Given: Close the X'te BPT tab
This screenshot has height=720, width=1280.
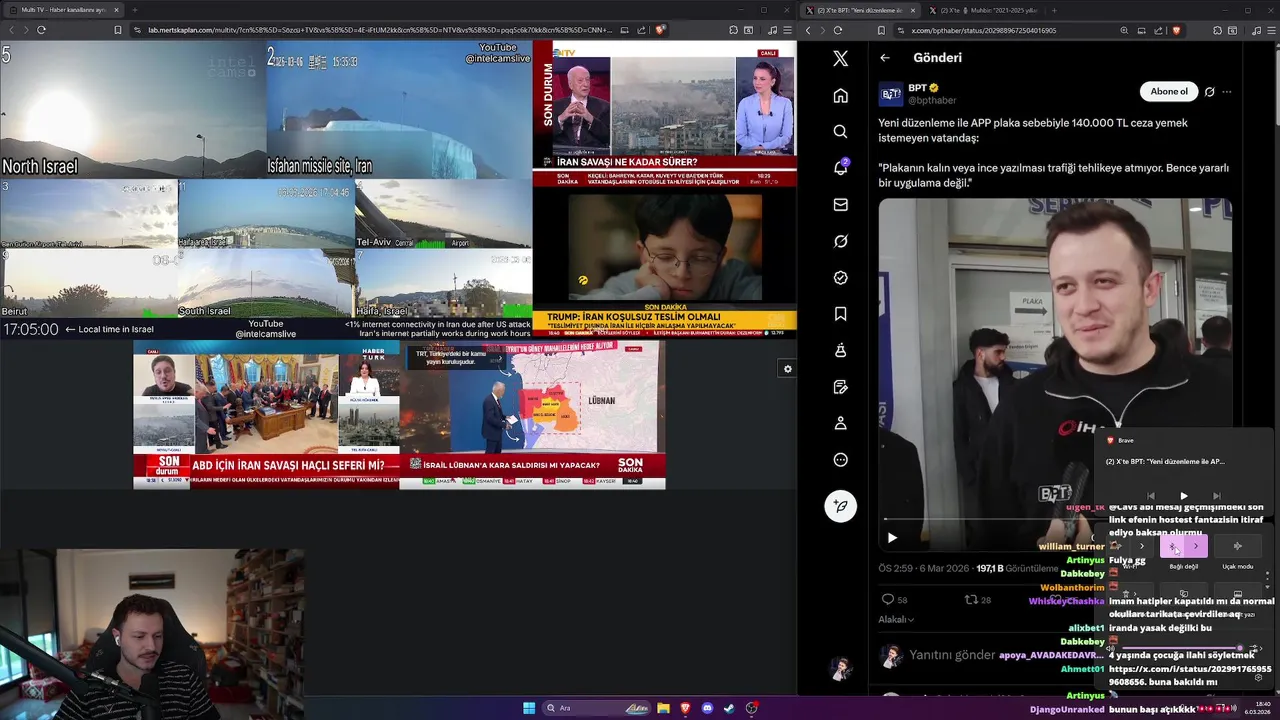Looking at the screenshot, I should 912,10.
